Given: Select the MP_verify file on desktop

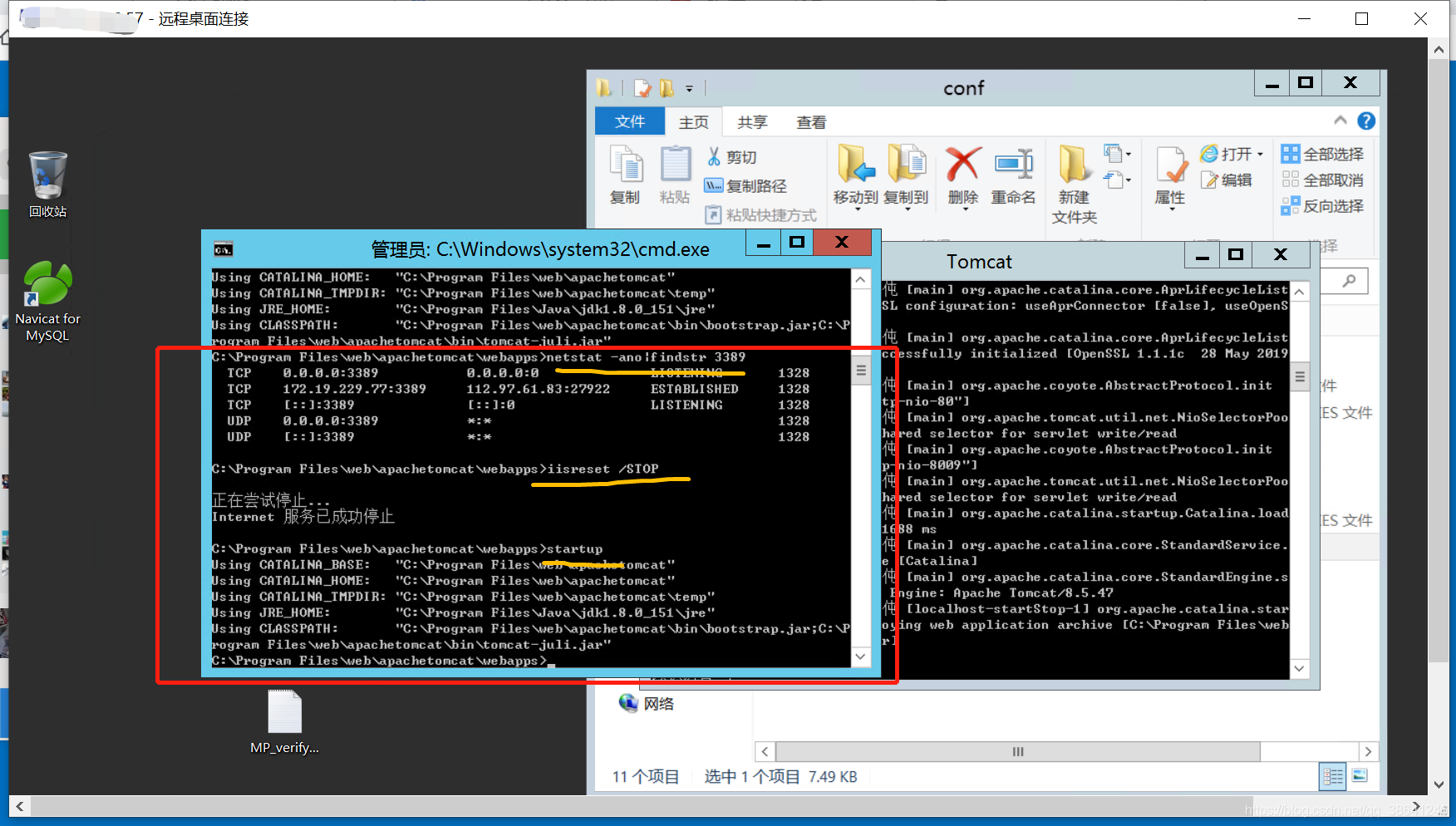Looking at the screenshot, I should point(285,722).
